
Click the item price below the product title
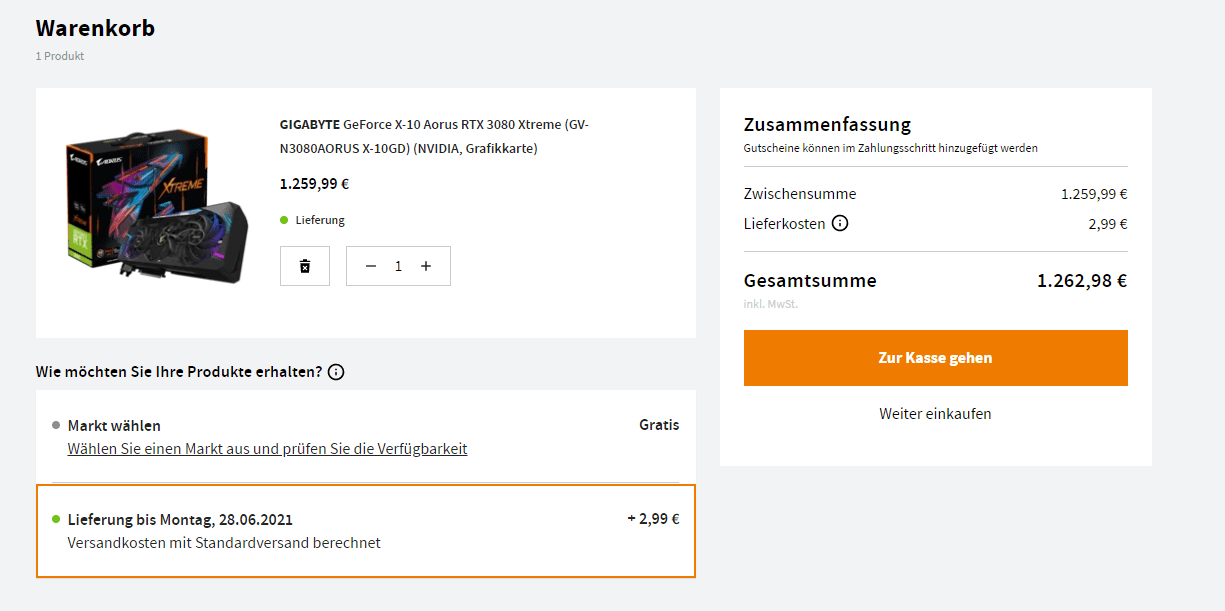[x=314, y=184]
